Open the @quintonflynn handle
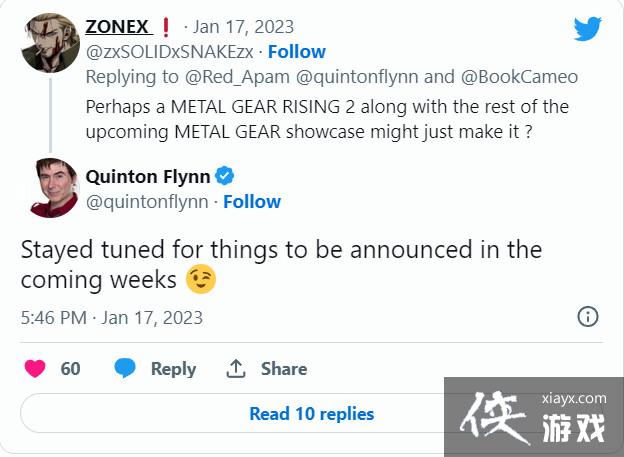This screenshot has width=624, height=457. pos(147,202)
